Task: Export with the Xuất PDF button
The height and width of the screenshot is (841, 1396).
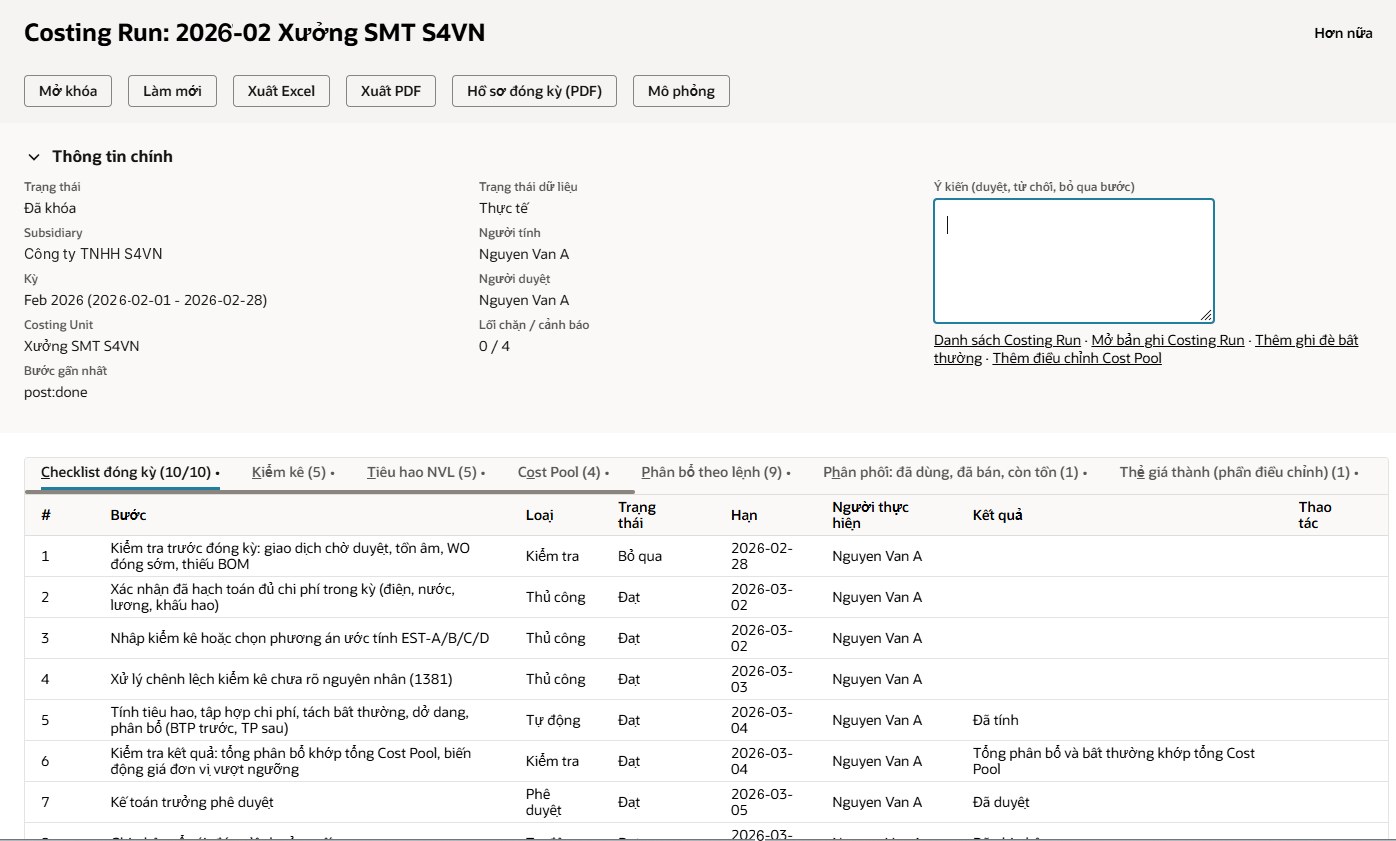Action: pyautogui.click(x=391, y=91)
